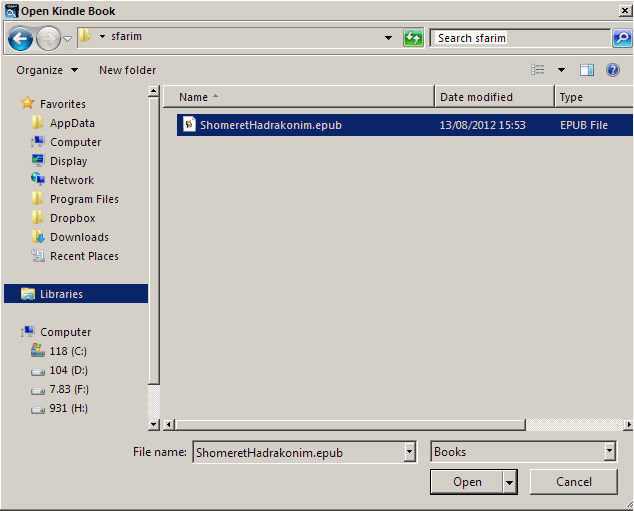The image size is (634, 511).
Task: Open the address bar history dropdown
Action: point(389,38)
